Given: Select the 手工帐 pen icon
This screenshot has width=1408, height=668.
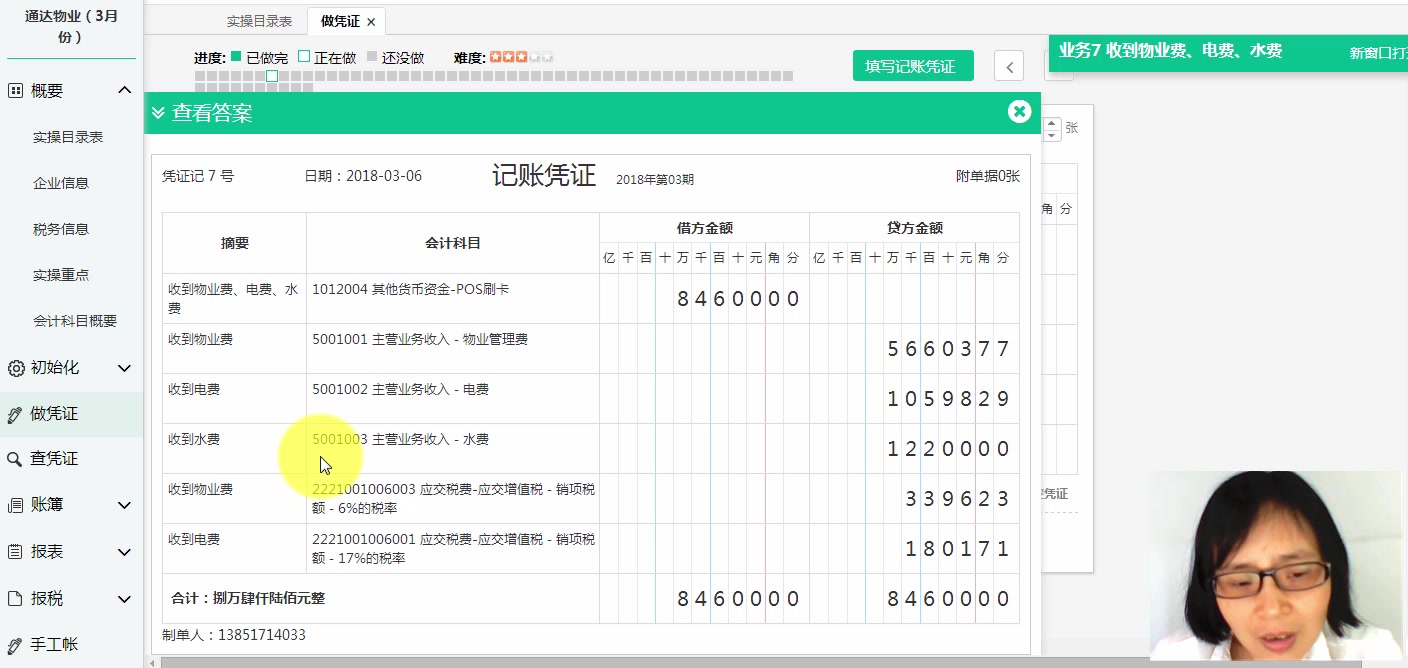Looking at the screenshot, I should pos(17,644).
